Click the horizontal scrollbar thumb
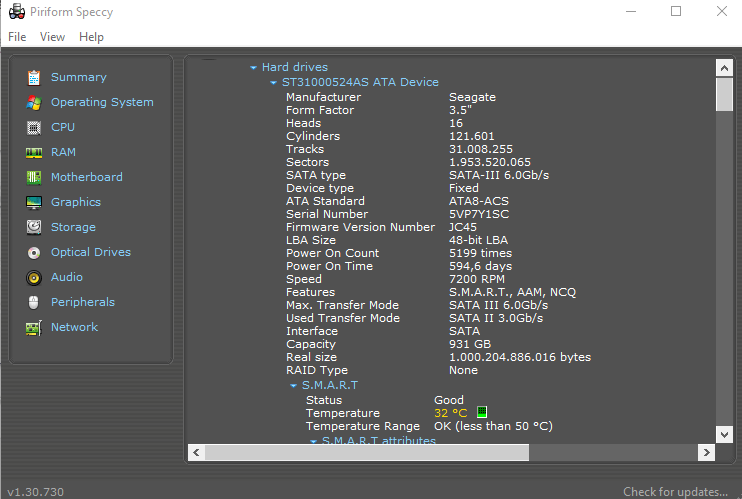The width and height of the screenshot is (742, 499). click(367, 453)
